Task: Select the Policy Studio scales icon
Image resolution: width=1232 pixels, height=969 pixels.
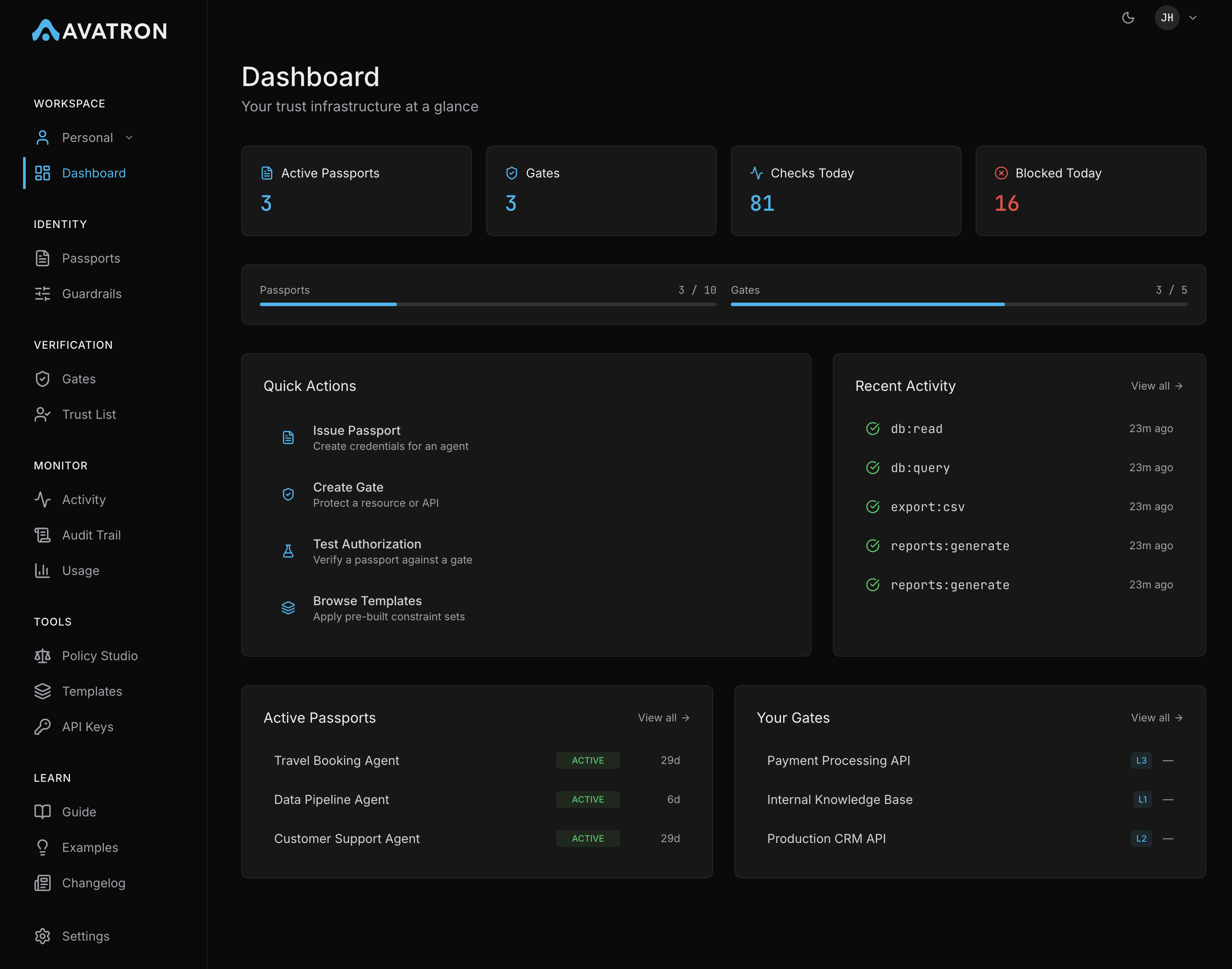Action: tap(43, 656)
